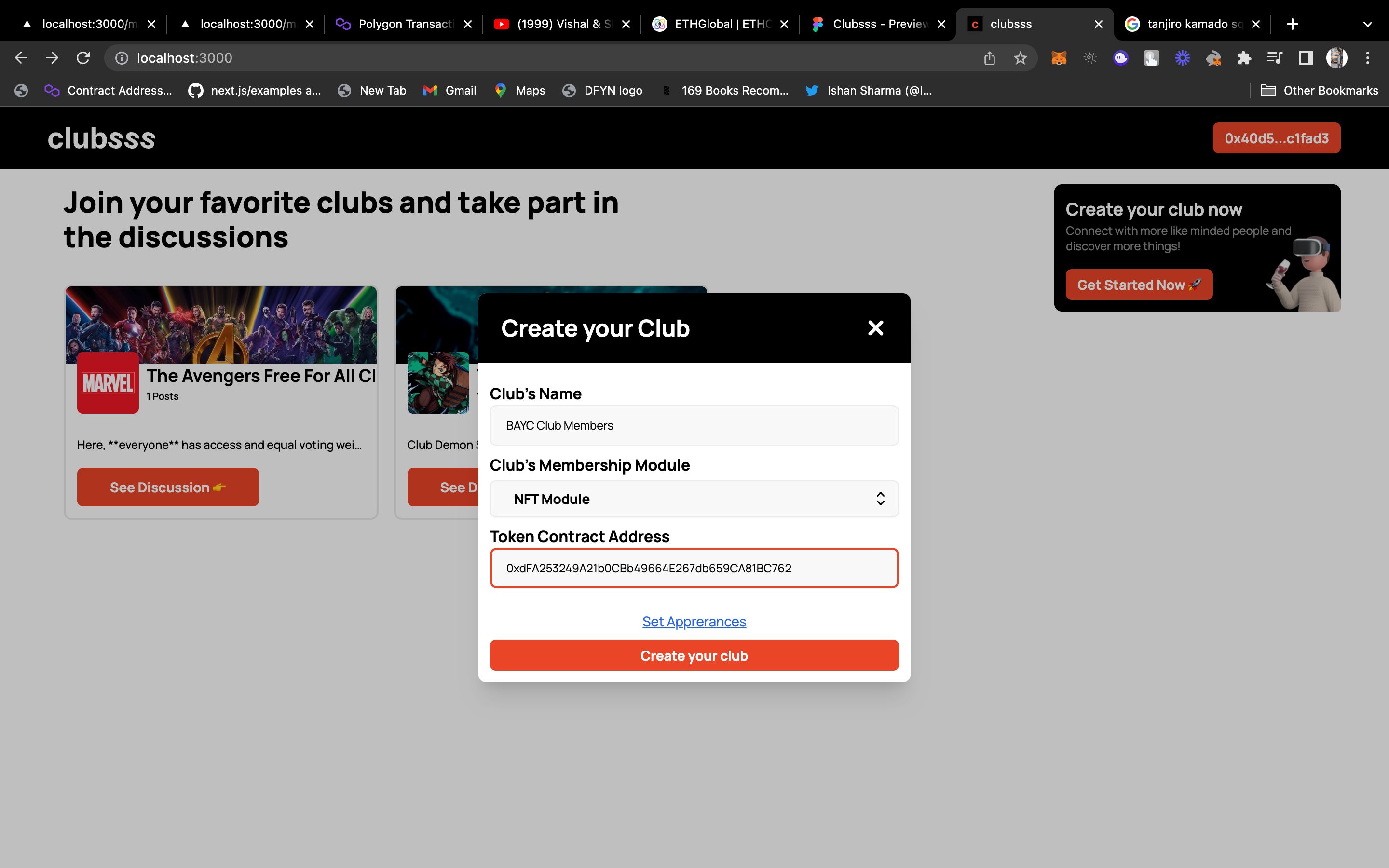Switch to the first localhost:3000 tab

pyautogui.click(x=87, y=24)
